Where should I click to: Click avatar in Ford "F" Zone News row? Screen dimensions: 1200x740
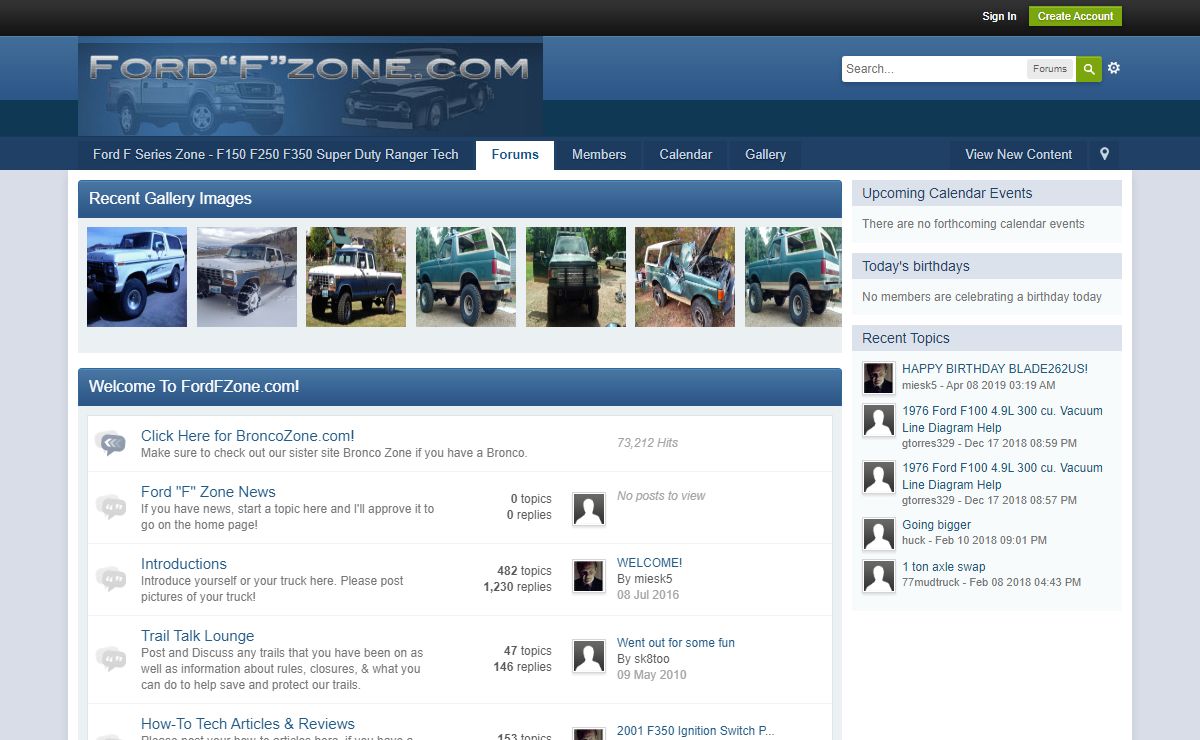point(589,509)
